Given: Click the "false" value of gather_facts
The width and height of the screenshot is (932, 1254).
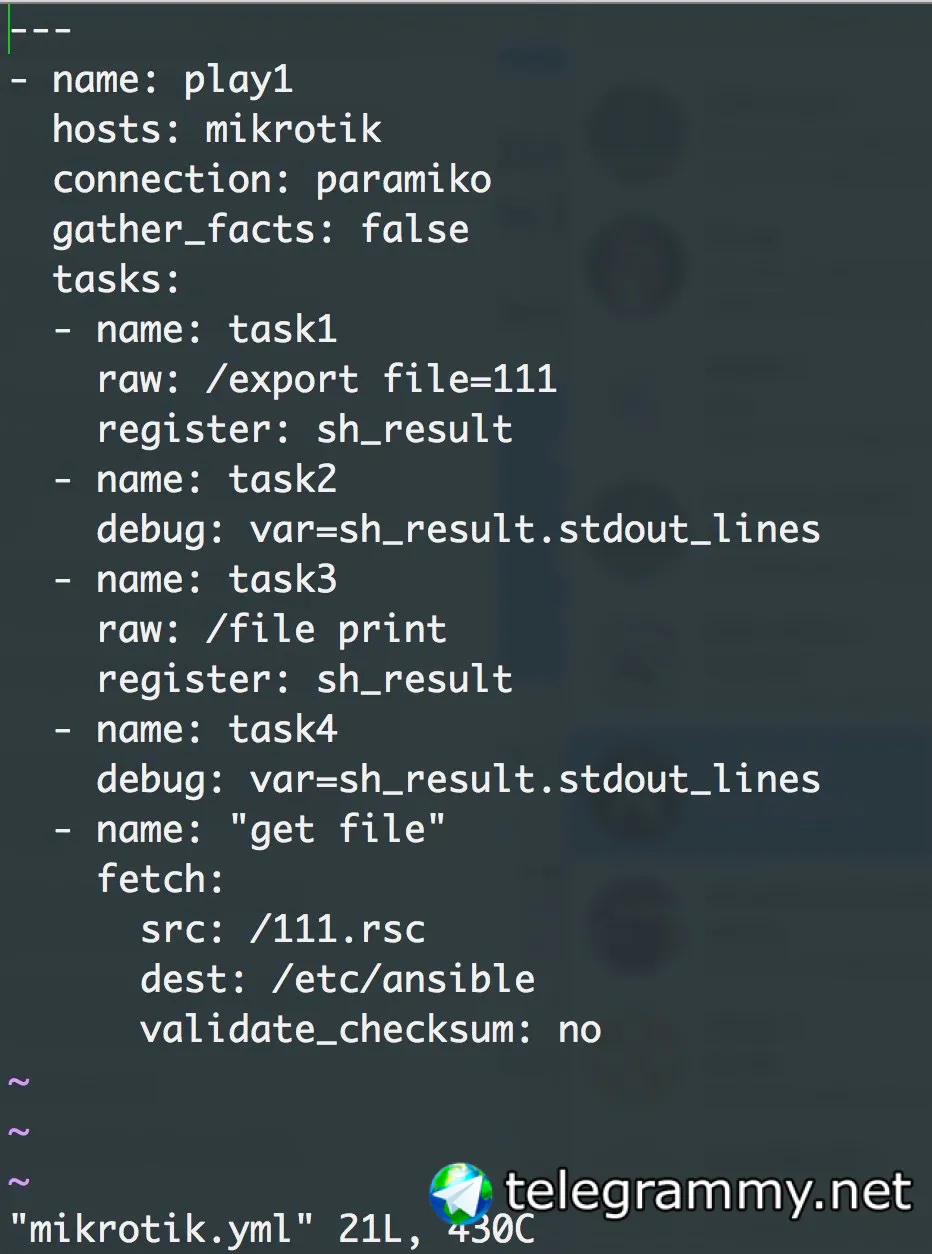Looking at the screenshot, I should coord(414,229).
